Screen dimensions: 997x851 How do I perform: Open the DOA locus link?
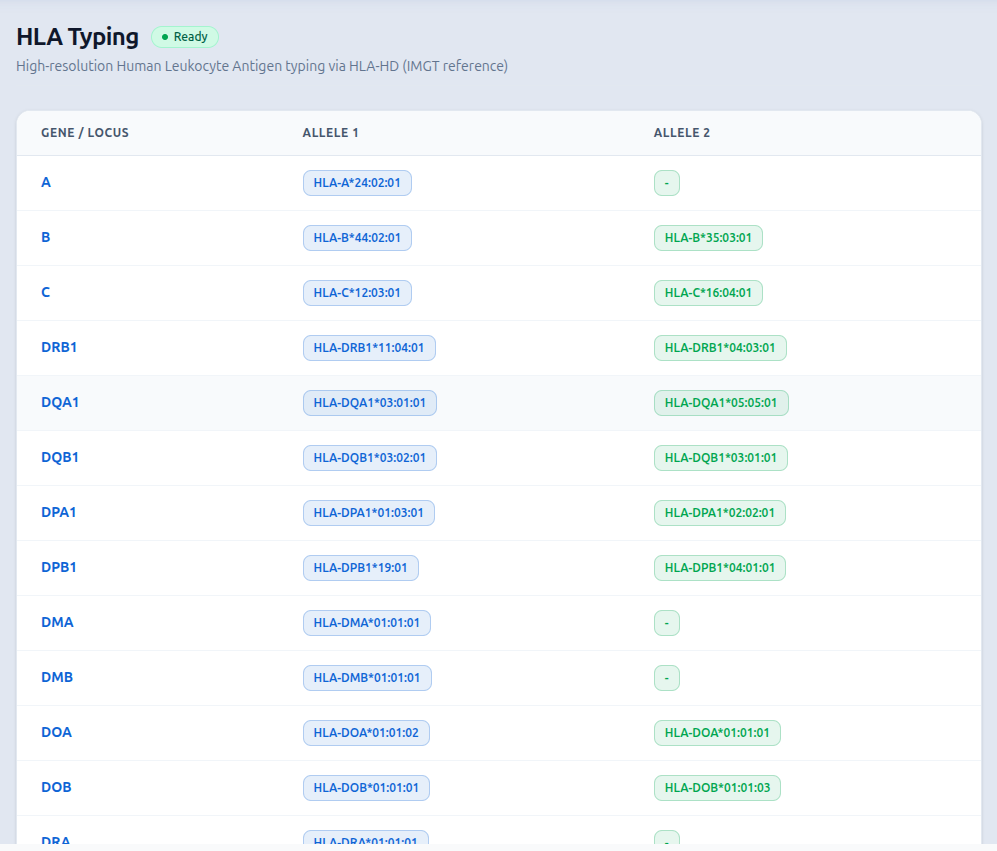[x=57, y=732]
